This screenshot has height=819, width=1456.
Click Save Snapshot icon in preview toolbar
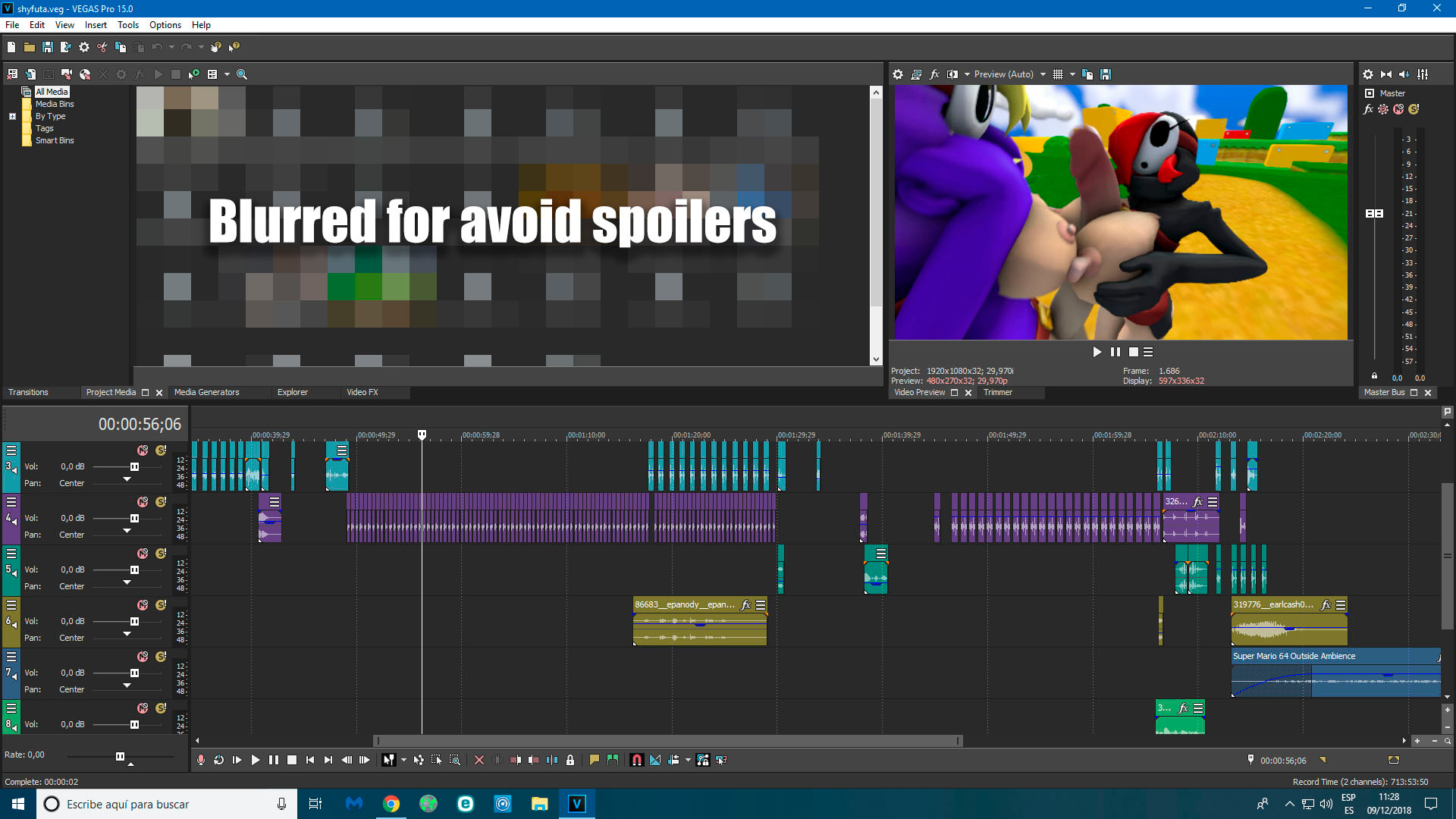1106,74
